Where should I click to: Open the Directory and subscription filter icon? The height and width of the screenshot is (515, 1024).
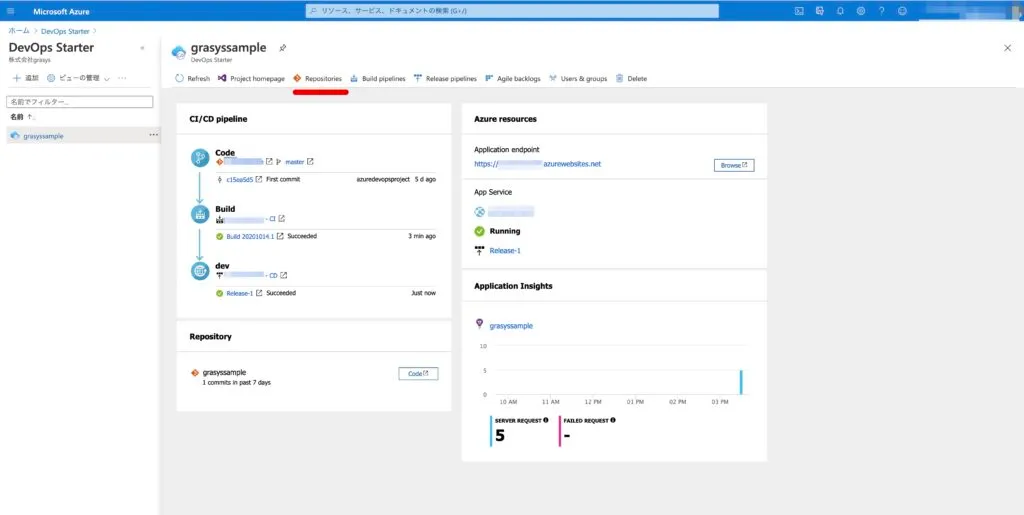pyautogui.click(x=820, y=11)
